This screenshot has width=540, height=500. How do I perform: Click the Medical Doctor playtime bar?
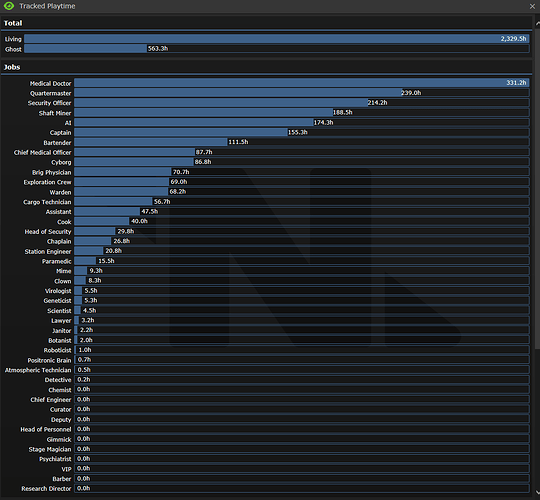coord(302,83)
